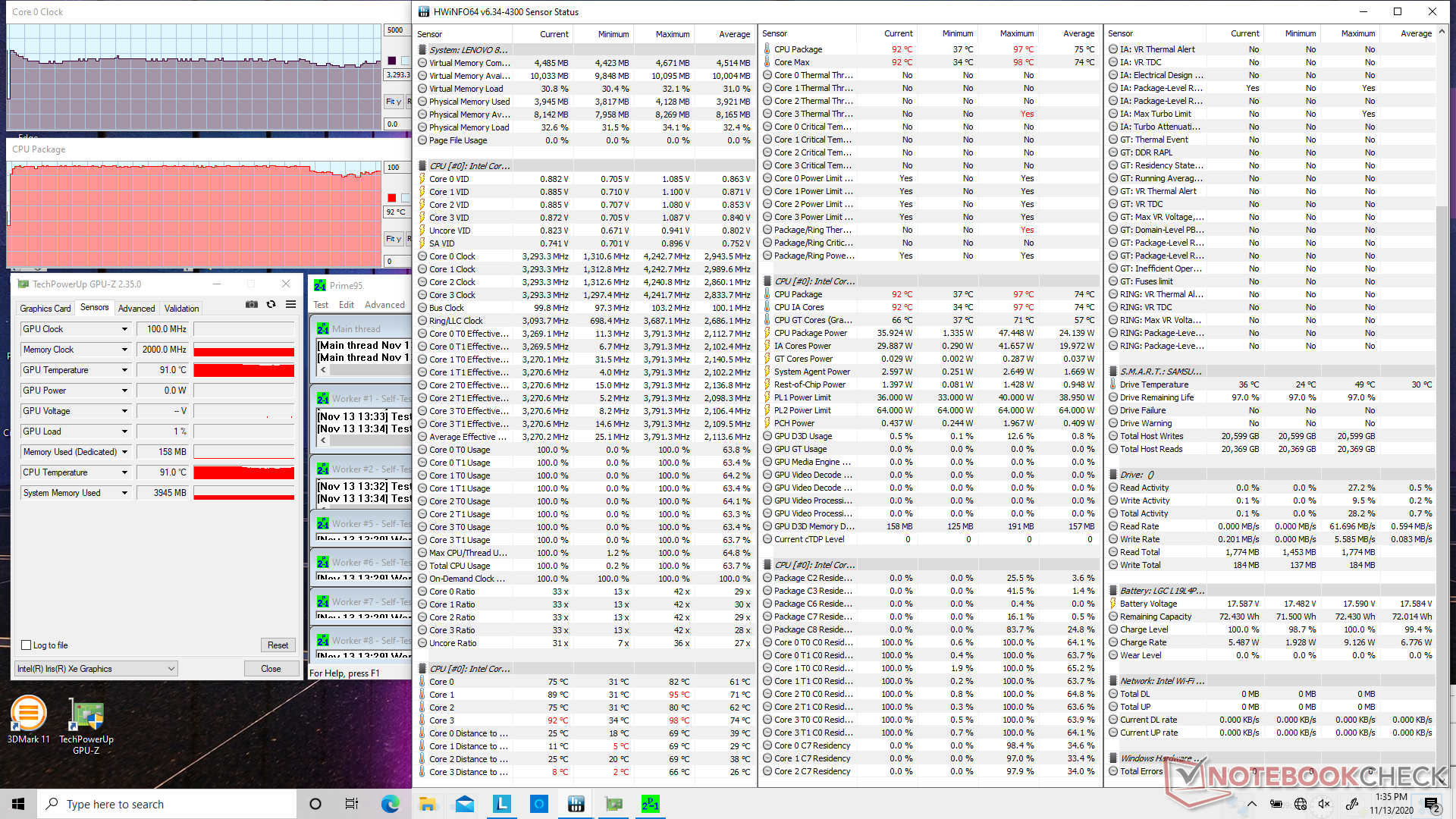This screenshot has height=819, width=1456.
Task: Click the Close button in GPU-Z
Action: [x=271, y=669]
